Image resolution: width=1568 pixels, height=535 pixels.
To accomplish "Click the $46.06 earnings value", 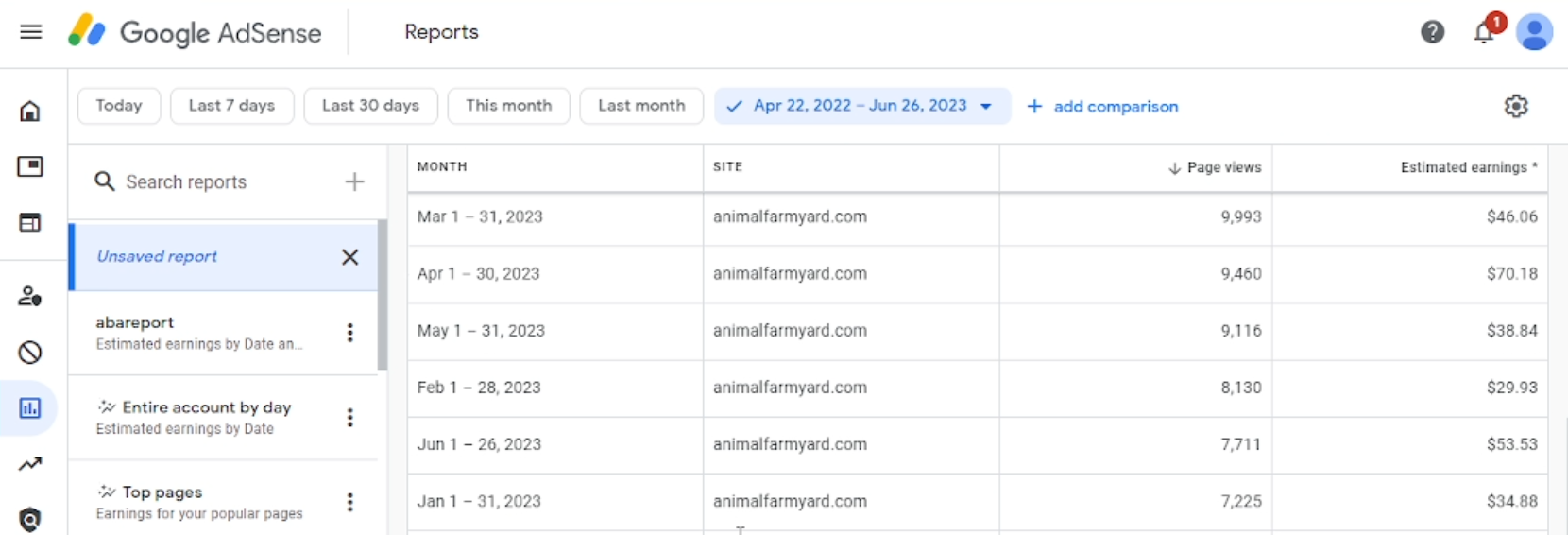I will coord(1512,217).
